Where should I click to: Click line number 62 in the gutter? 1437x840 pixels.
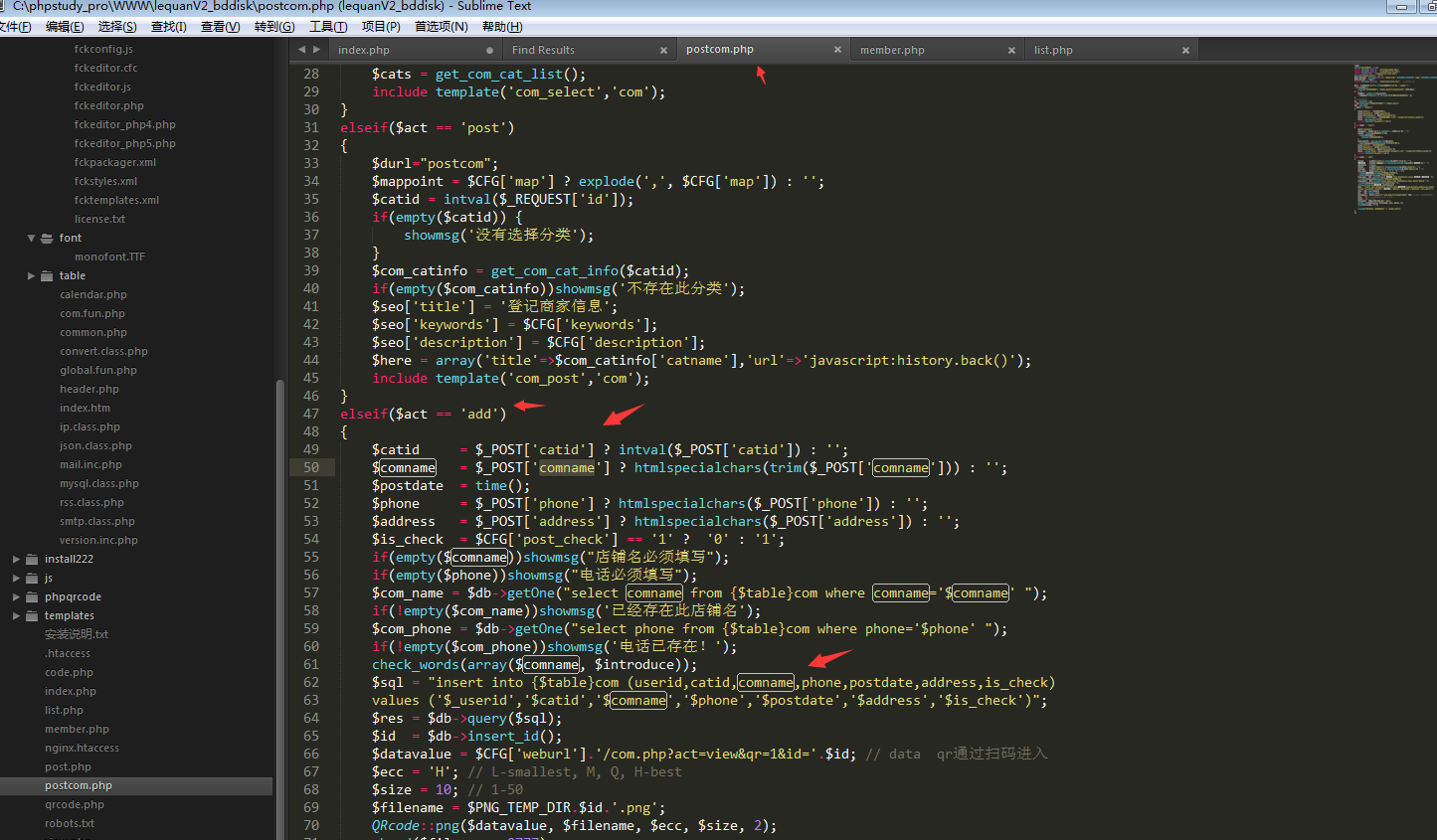point(311,683)
